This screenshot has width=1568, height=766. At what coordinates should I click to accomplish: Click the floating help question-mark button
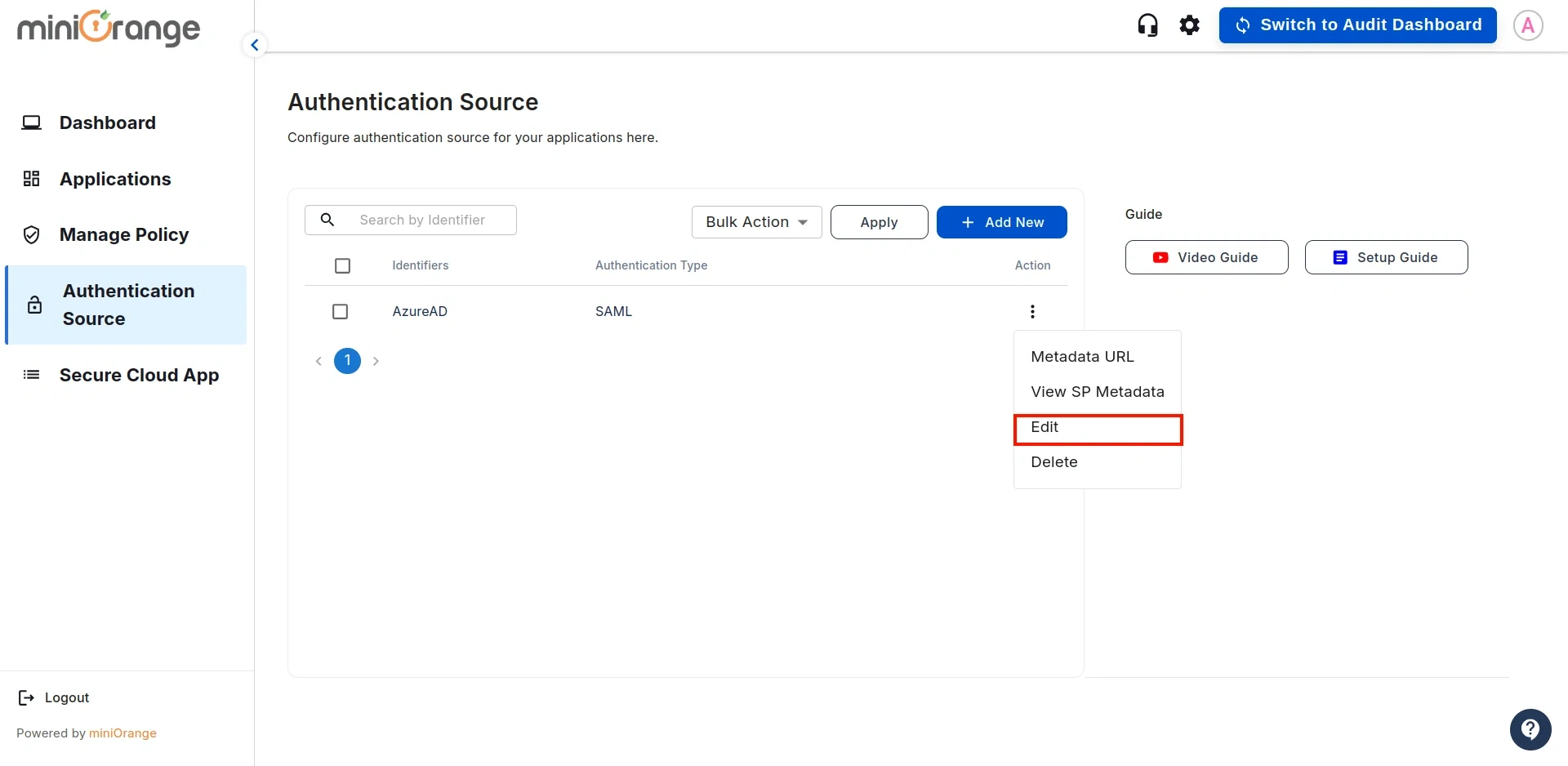[1530, 729]
